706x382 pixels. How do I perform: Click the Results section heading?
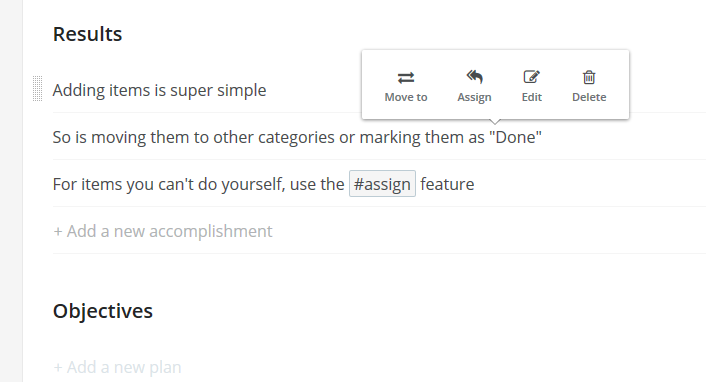click(87, 34)
